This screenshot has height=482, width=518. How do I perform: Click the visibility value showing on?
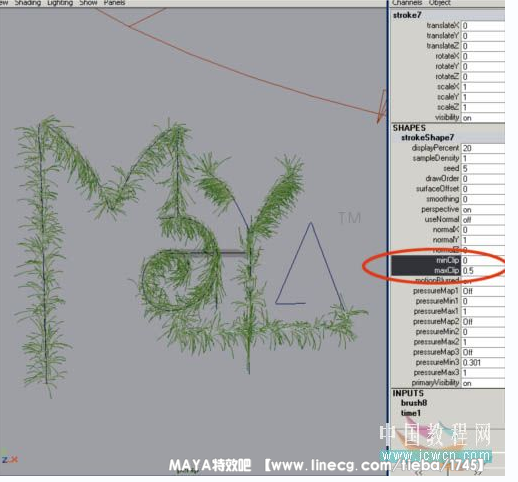pos(483,118)
